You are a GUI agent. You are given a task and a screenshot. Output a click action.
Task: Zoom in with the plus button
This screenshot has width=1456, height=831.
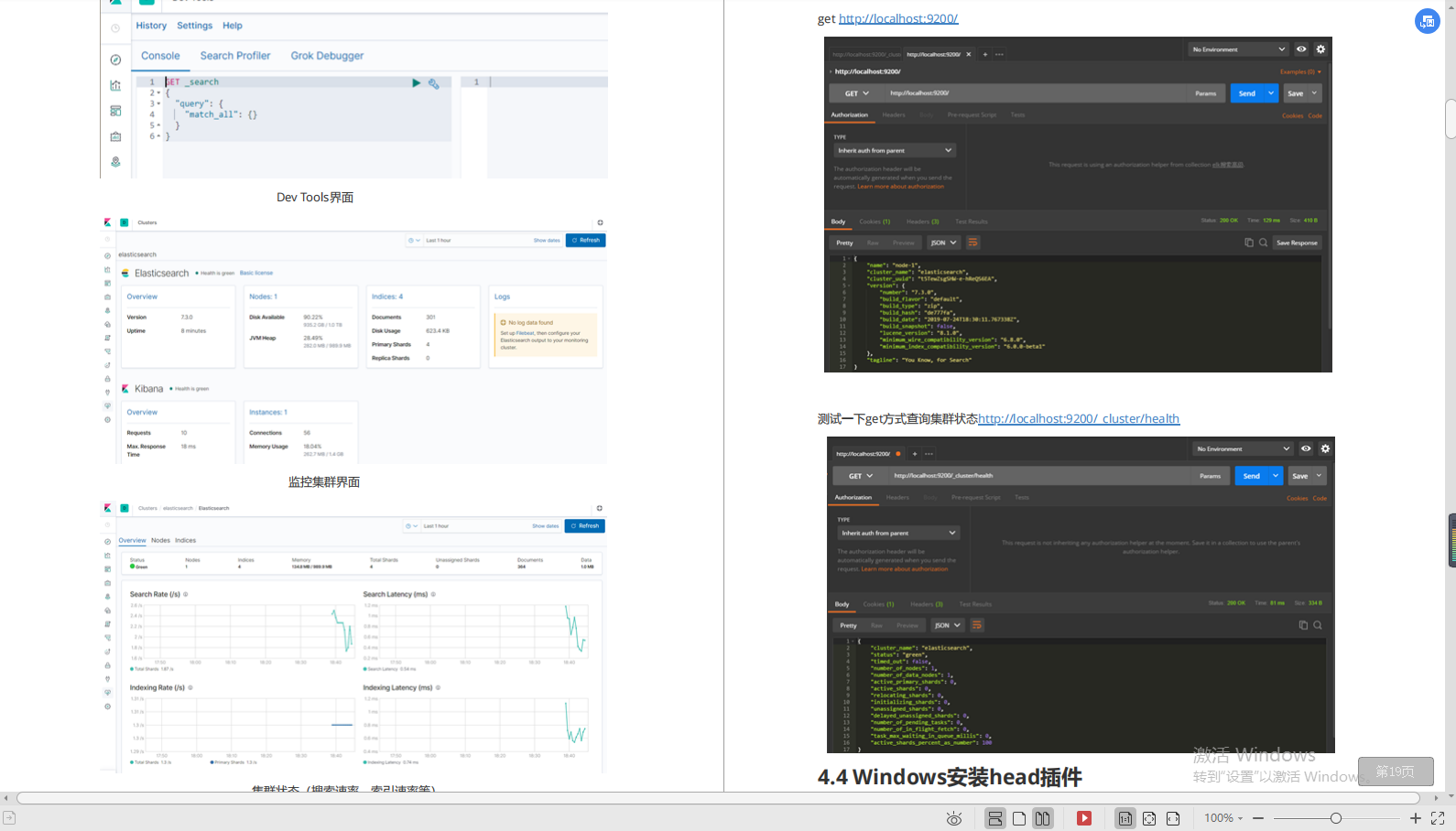pos(1416,818)
